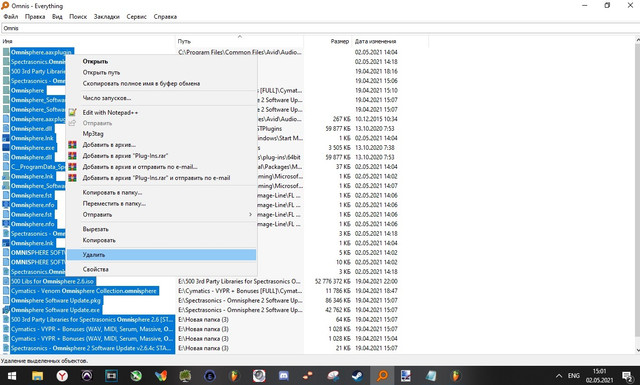Screen dimensions: 640x385
Task: Switch the ENG input language indicator
Action: pyautogui.click(x=573, y=376)
